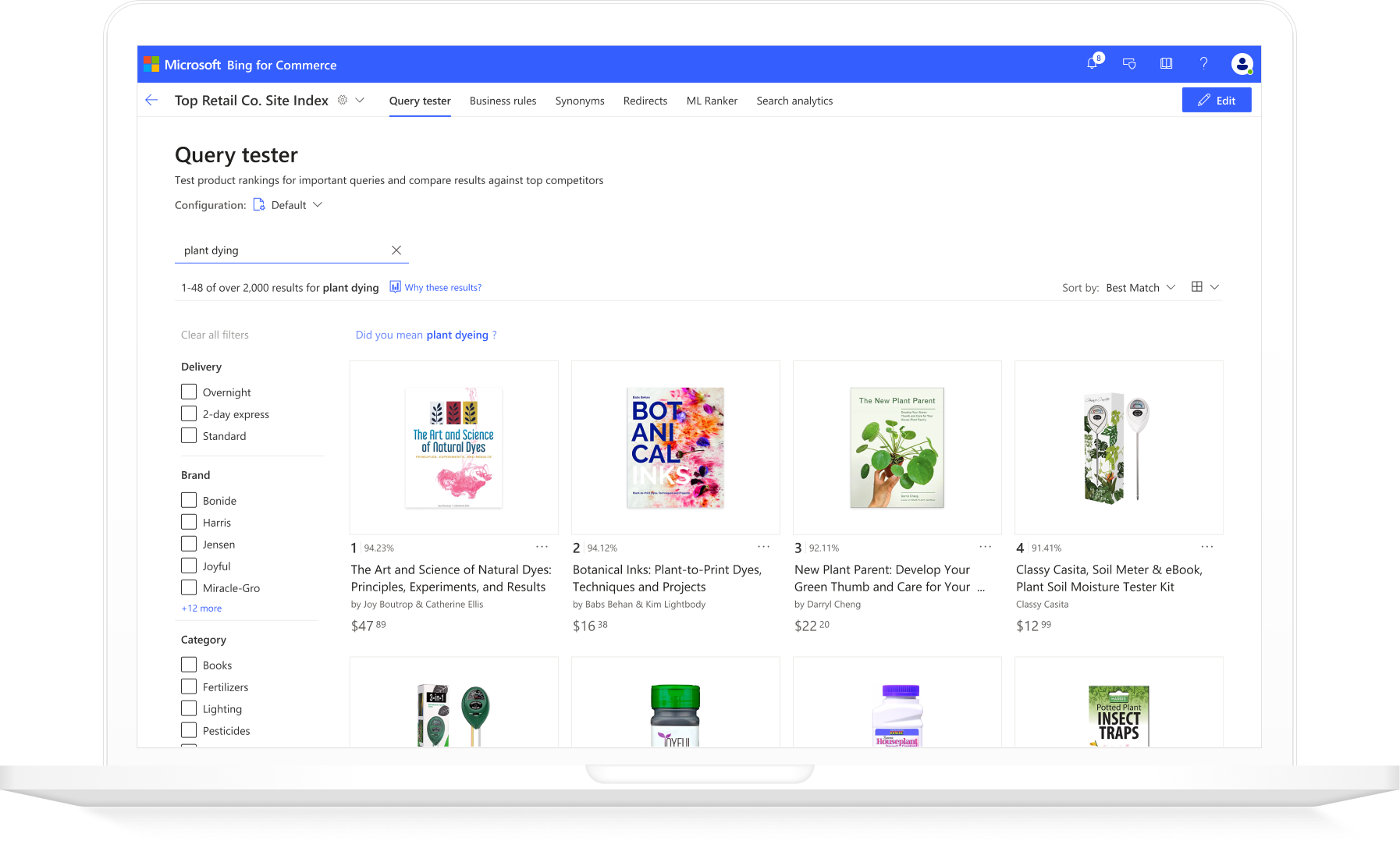Go back with the left arrow
This screenshot has width=1400, height=848.
click(151, 100)
